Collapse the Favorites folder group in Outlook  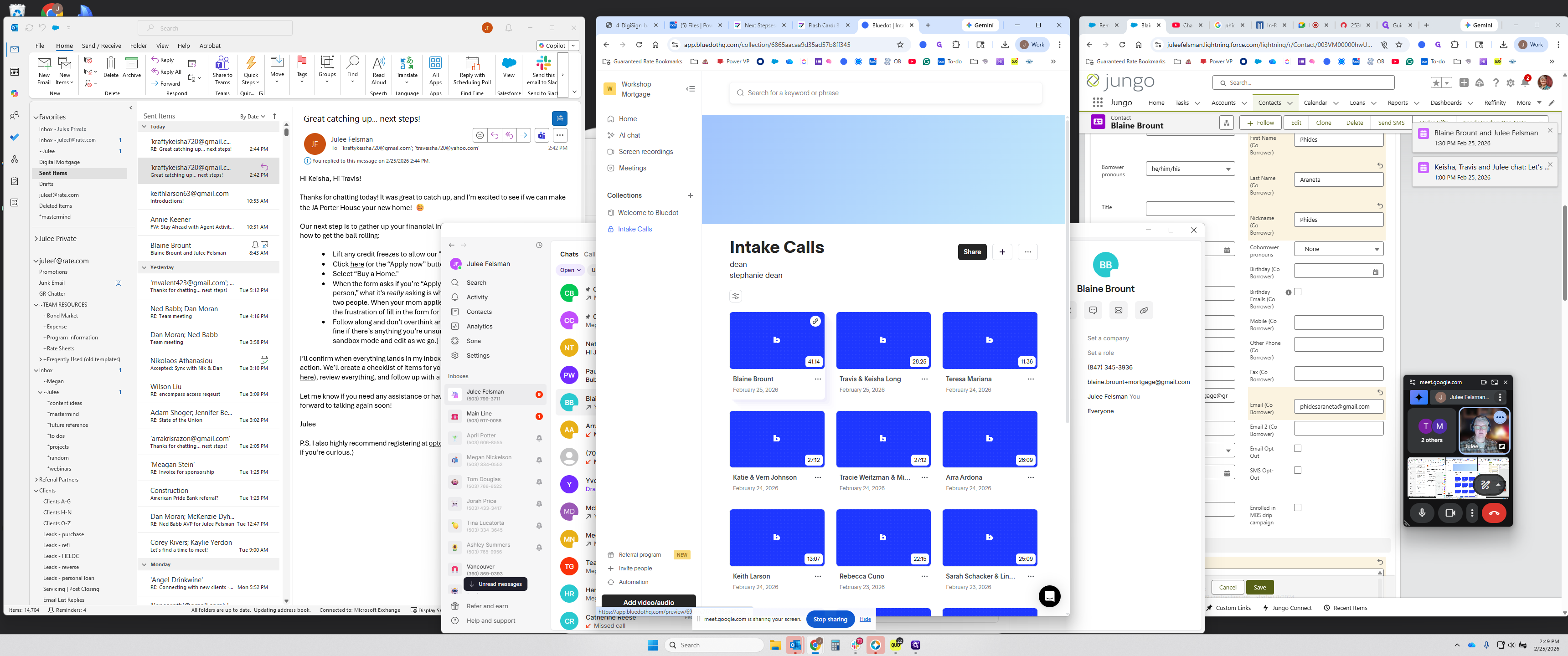(36, 118)
